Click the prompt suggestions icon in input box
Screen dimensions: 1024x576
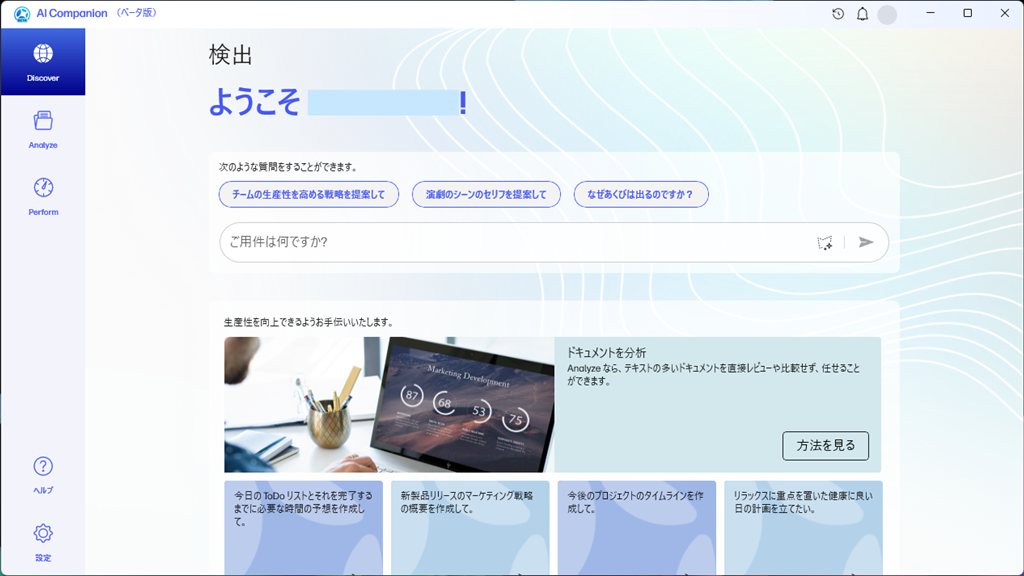(x=825, y=242)
